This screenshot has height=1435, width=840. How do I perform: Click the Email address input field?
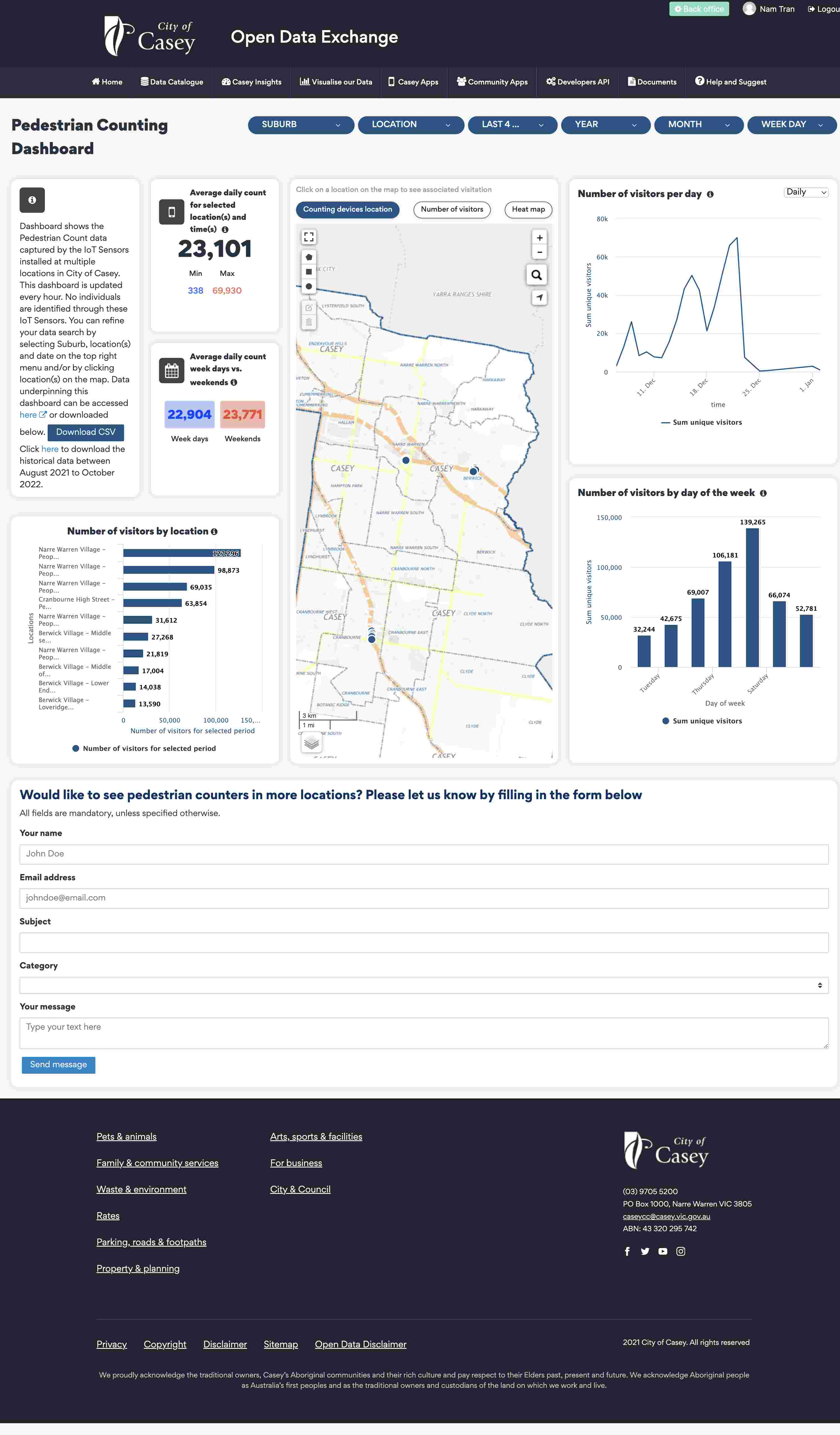(x=423, y=898)
